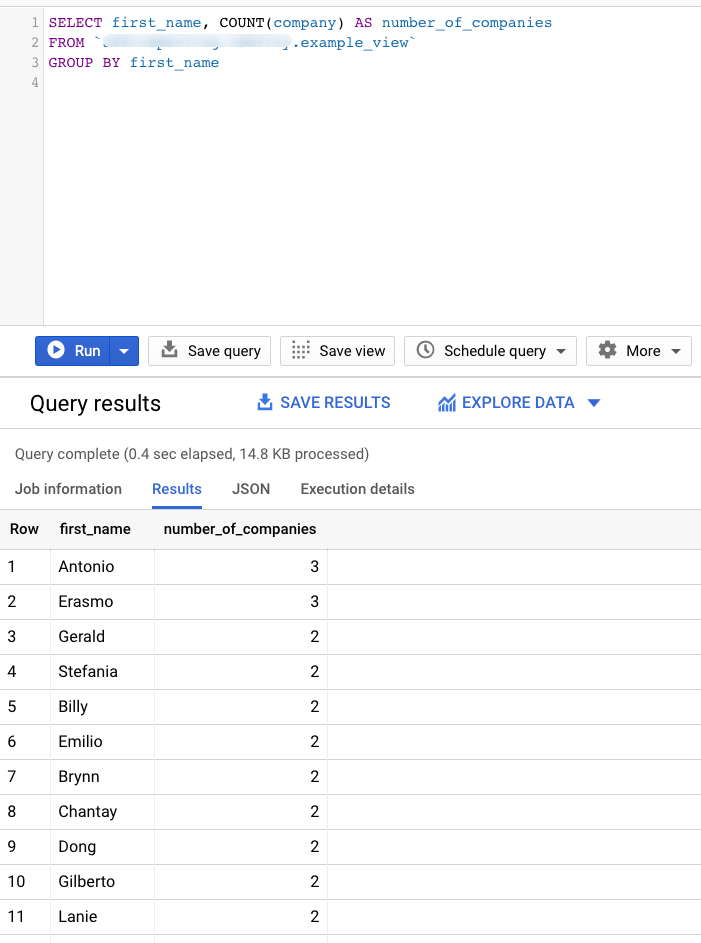Switch to the JSON tab

tap(251, 489)
